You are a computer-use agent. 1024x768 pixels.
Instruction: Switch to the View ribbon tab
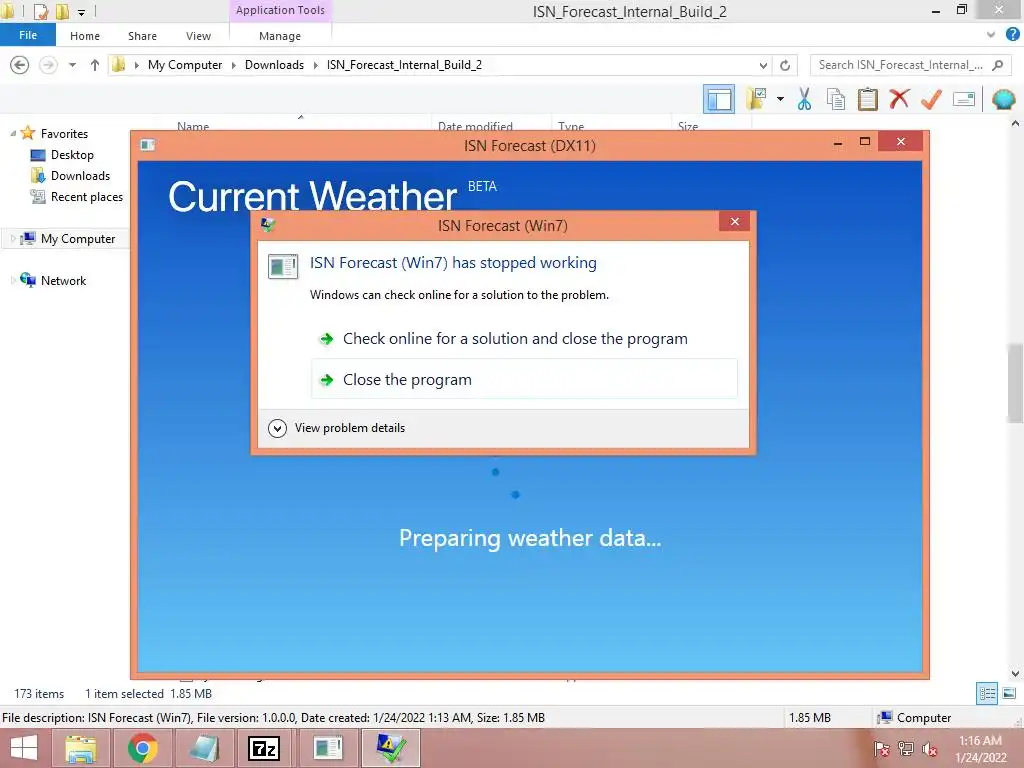pos(198,36)
